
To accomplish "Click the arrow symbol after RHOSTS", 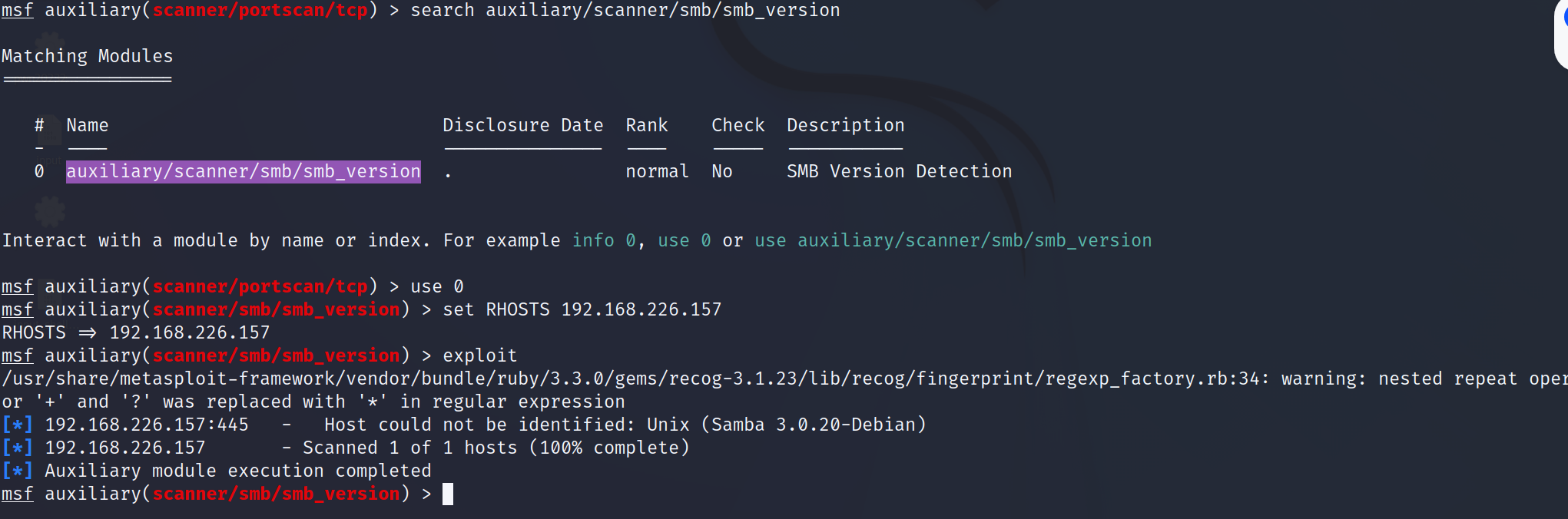I will [x=88, y=332].
